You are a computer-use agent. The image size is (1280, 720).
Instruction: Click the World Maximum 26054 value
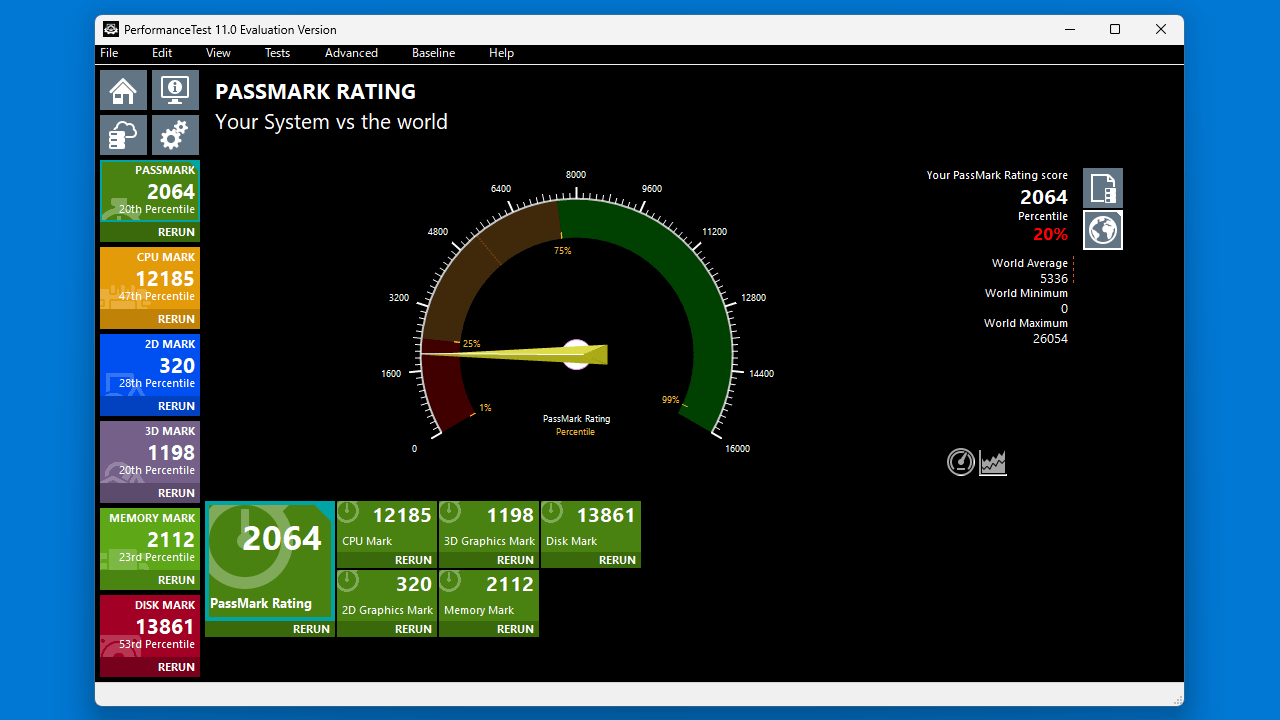(x=1050, y=339)
